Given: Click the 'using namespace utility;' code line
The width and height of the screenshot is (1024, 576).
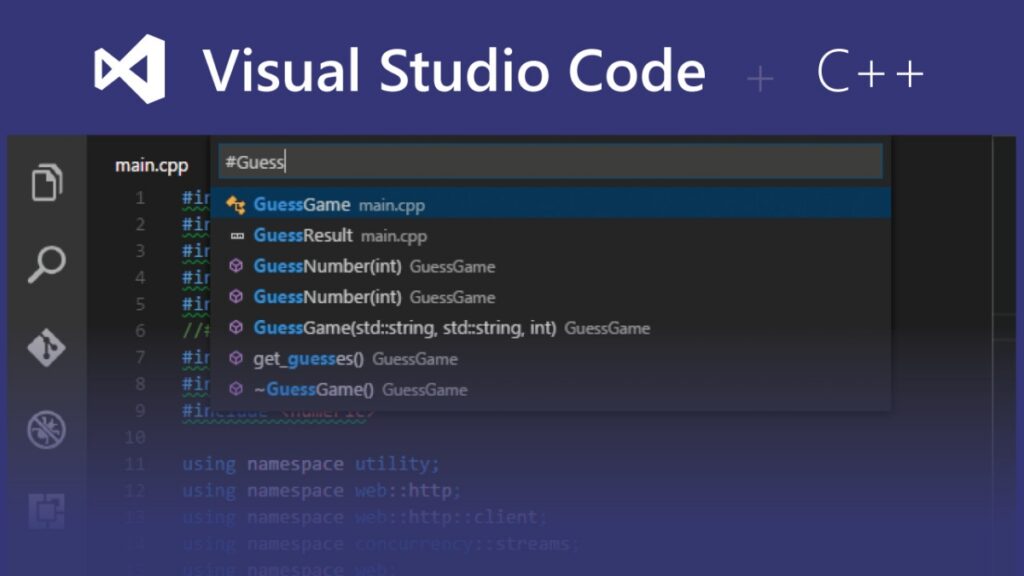Looking at the screenshot, I should [x=310, y=464].
